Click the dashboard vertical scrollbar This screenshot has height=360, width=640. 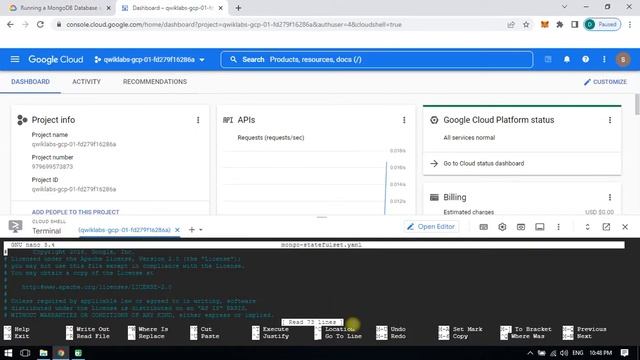tap(637, 104)
